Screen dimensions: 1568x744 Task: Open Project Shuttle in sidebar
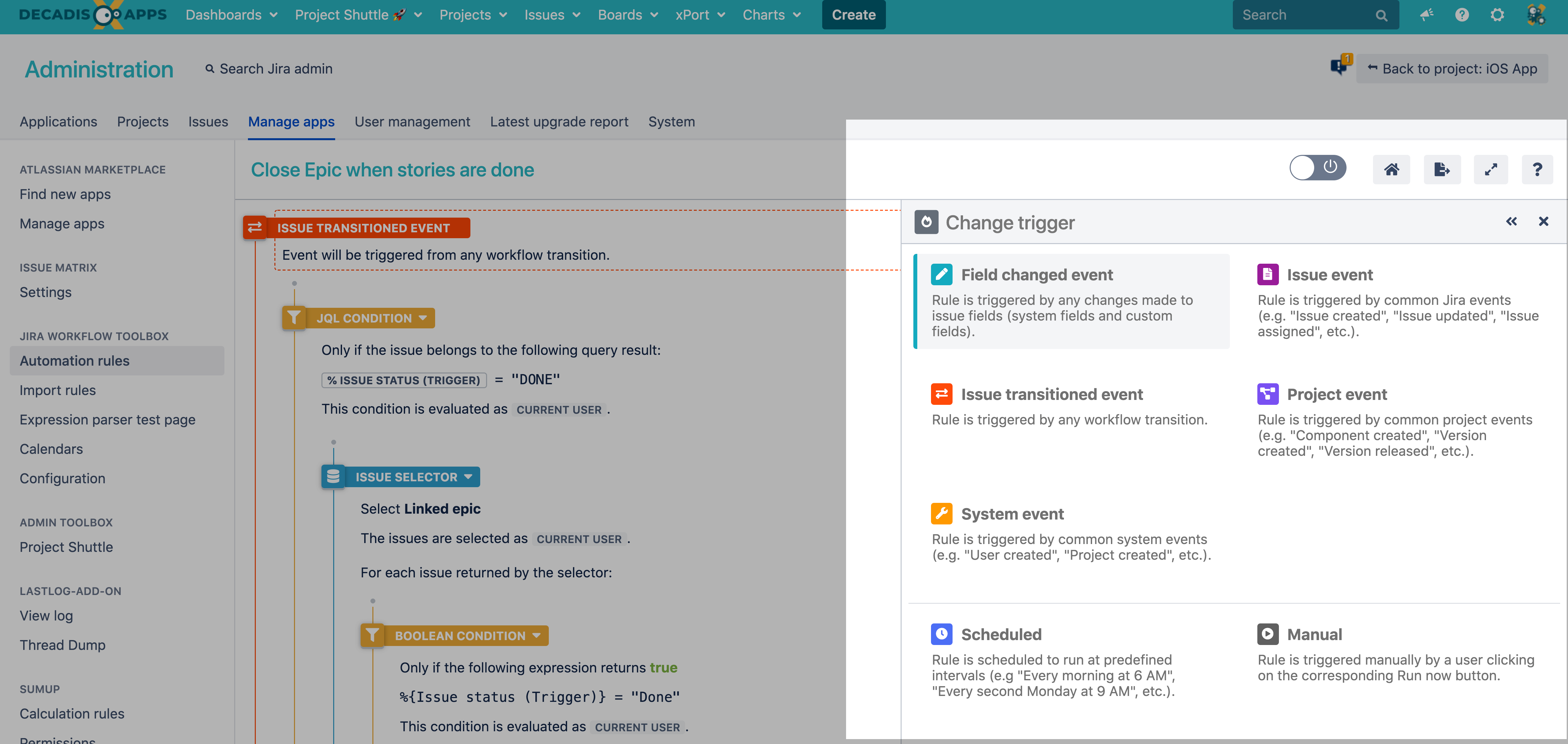[66, 547]
